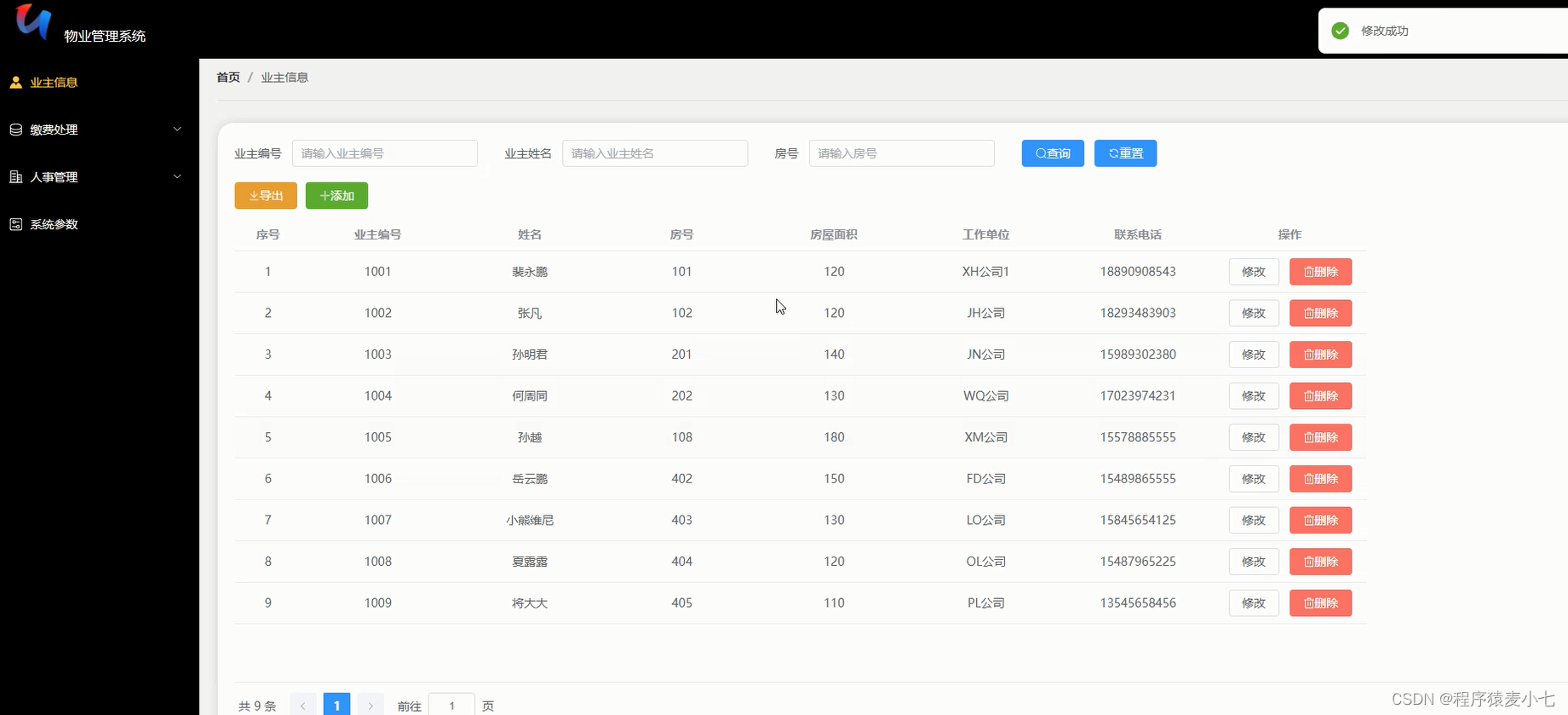
Task: Click the green success checkmark icon
Action: 1340,31
